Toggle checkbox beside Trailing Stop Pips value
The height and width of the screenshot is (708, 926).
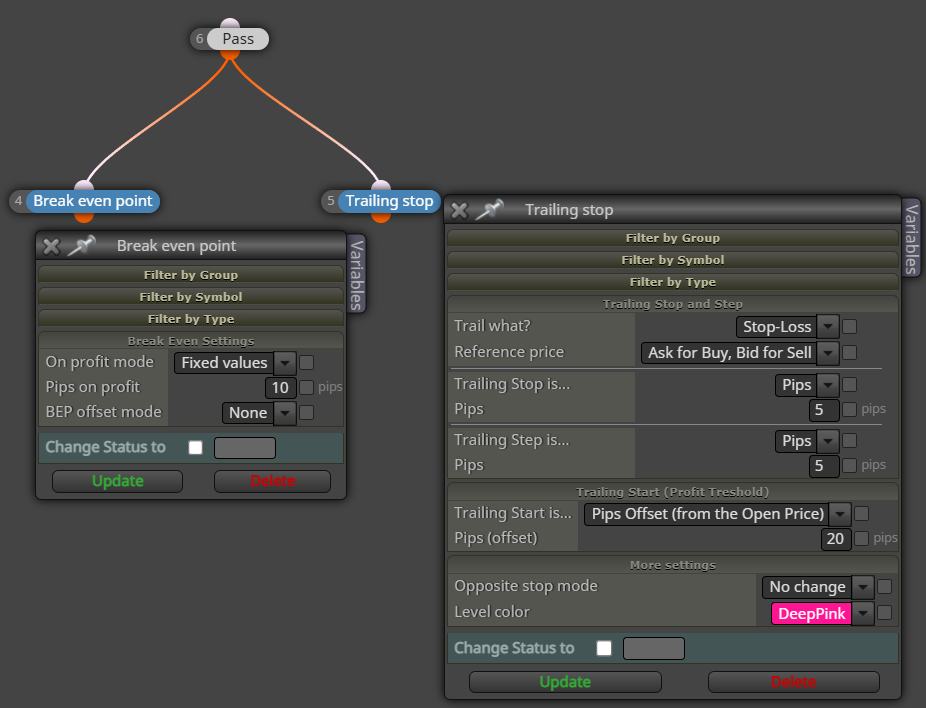[849, 409]
